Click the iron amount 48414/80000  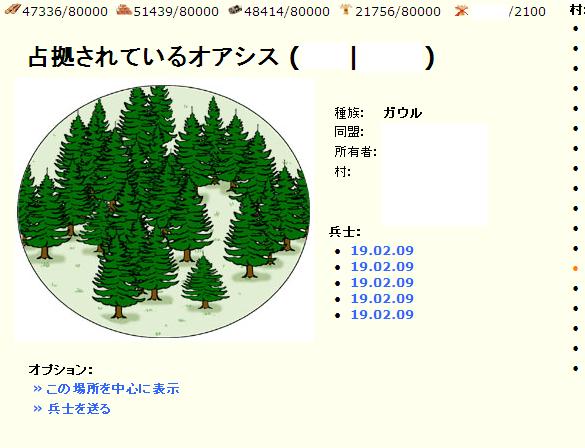pyautogui.click(x=287, y=12)
